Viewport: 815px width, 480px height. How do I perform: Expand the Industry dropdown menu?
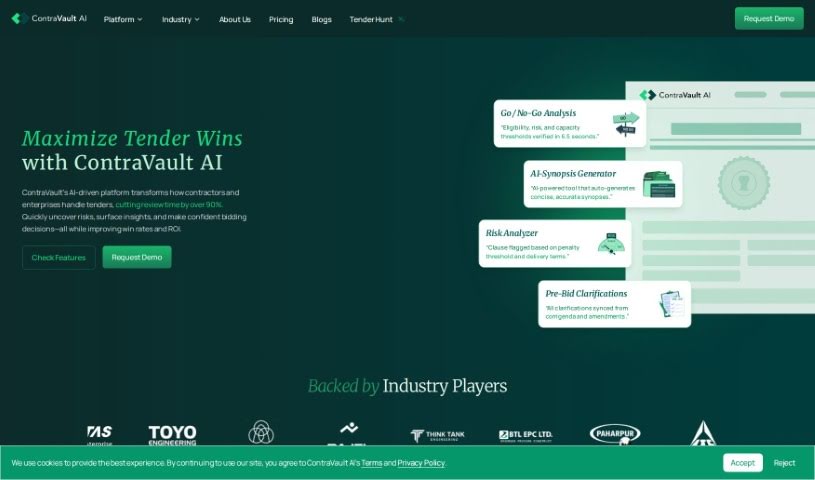coord(180,19)
